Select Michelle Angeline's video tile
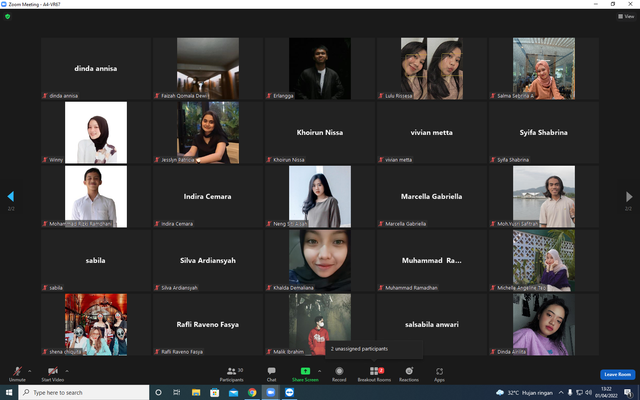640x400 pixels. pyautogui.click(x=544, y=260)
